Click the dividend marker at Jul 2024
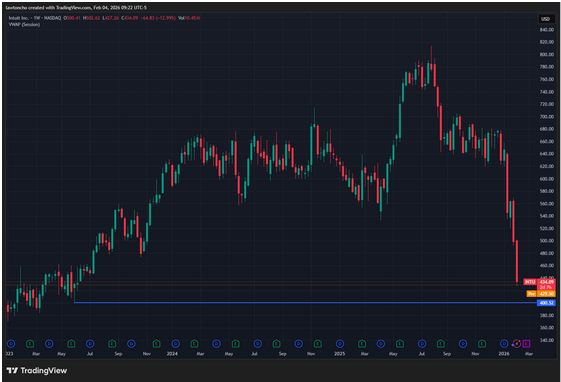This screenshot has width=561, height=382. pos(258,344)
